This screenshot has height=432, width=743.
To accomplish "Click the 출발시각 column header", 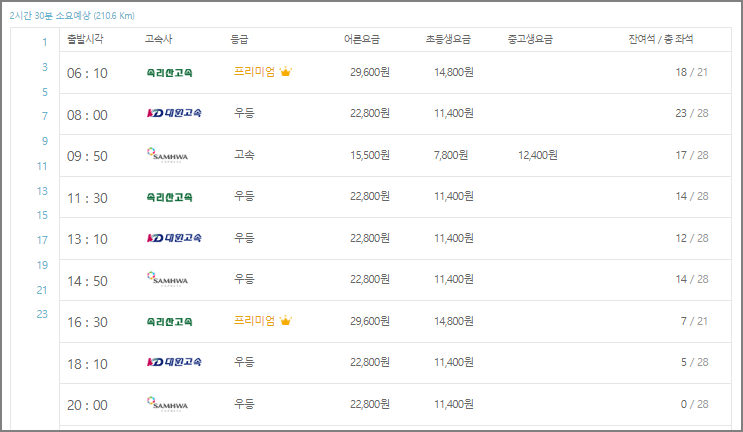I will click(85, 39).
